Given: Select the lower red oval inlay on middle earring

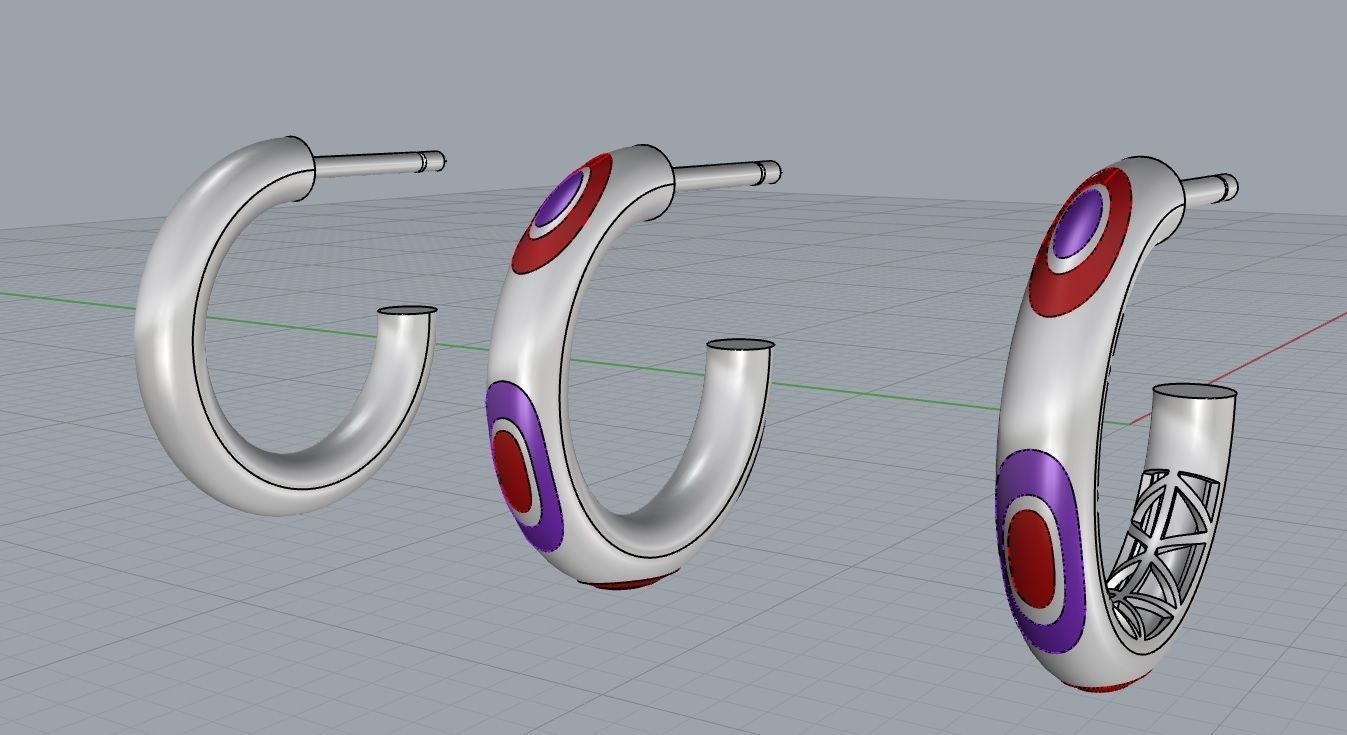Looking at the screenshot, I should pos(514,473).
